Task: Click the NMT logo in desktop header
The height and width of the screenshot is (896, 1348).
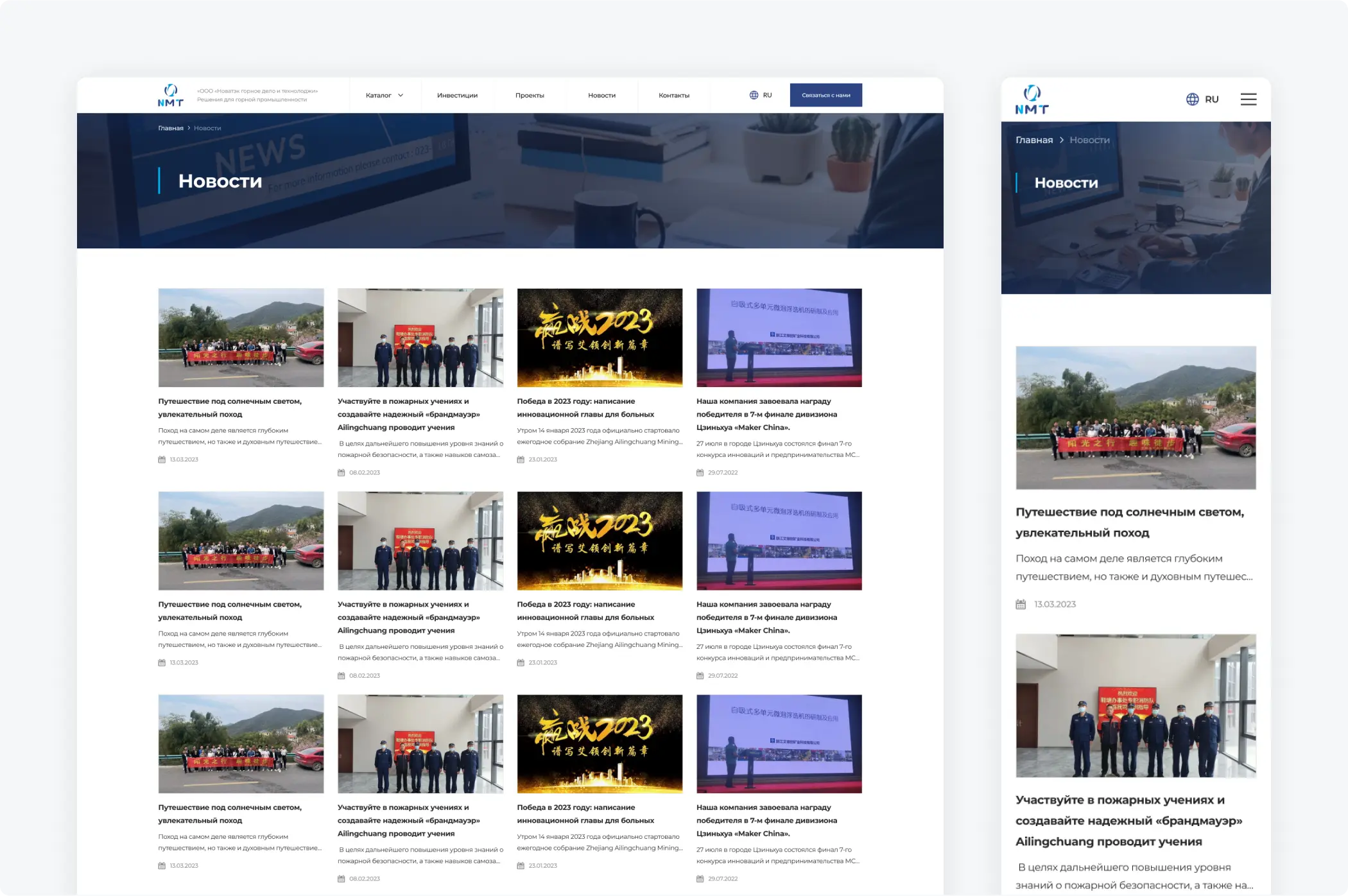Action: click(171, 95)
